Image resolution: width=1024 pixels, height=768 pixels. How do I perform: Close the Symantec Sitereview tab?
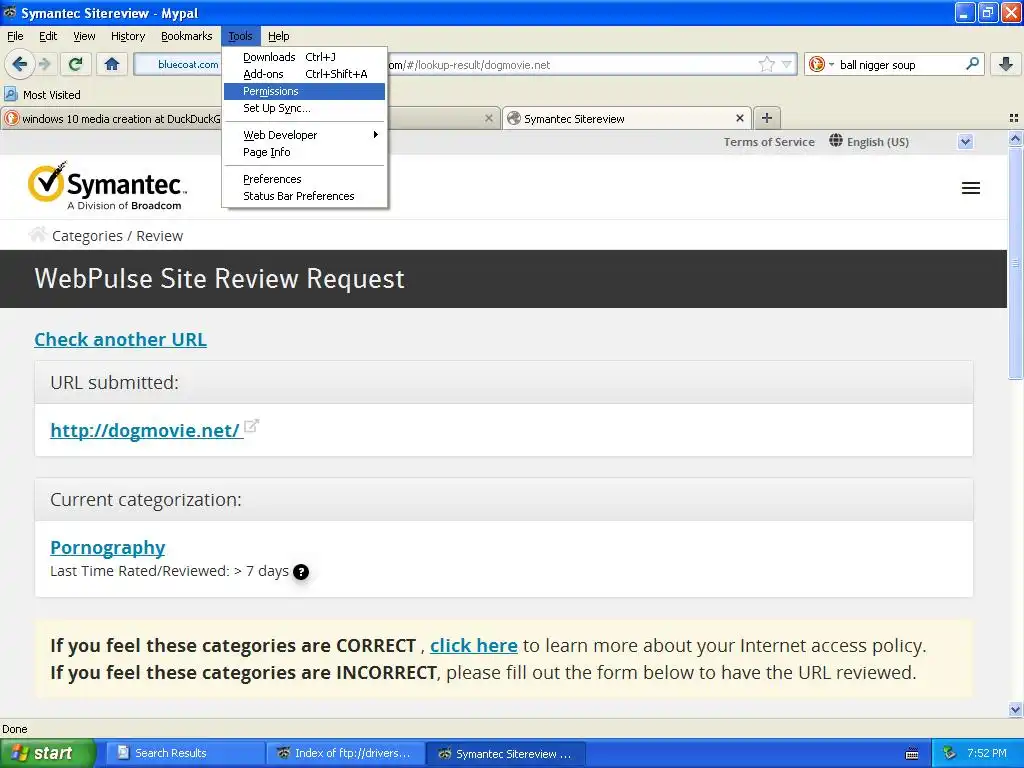739,118
